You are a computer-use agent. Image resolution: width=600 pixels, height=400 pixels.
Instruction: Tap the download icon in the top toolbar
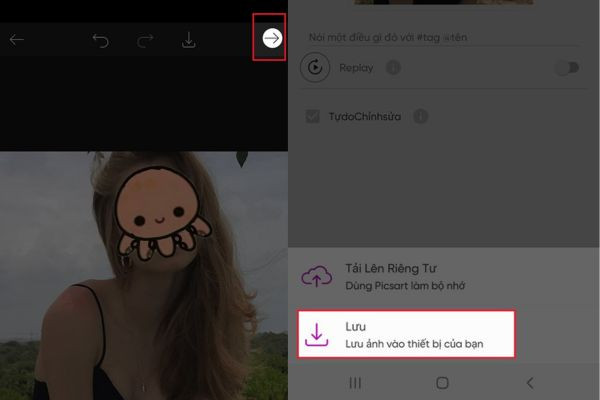pos(189,40)
